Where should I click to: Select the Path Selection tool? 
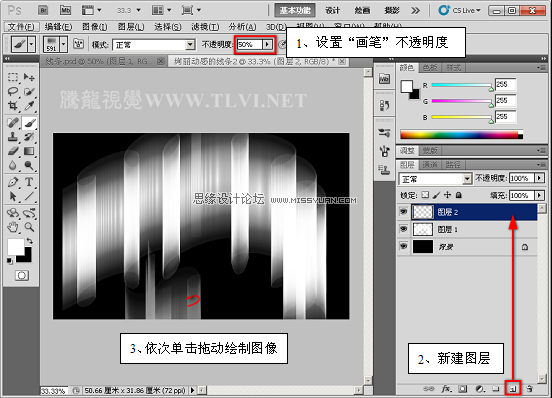pos(13,196)
